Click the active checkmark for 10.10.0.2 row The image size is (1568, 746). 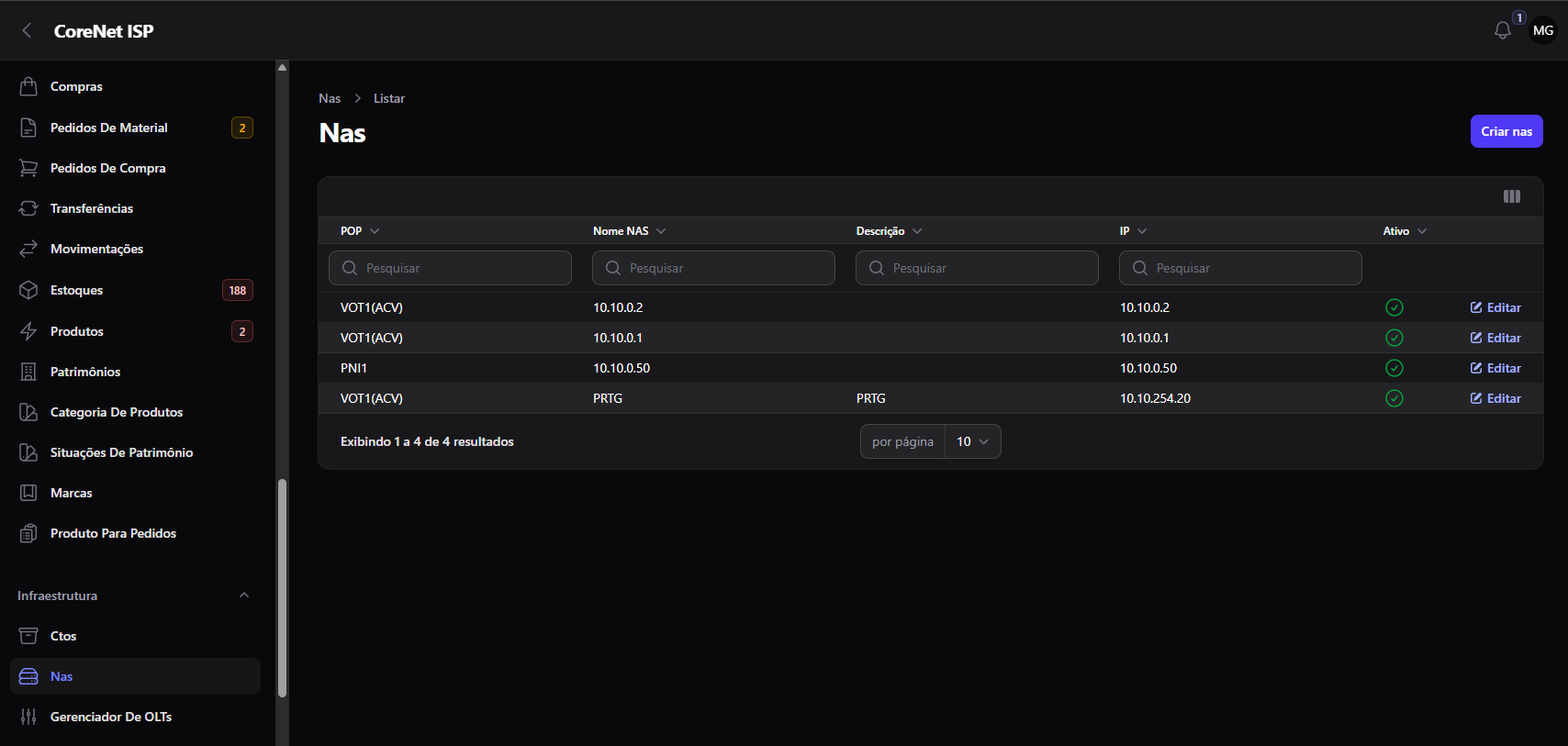click(1394, 307)
